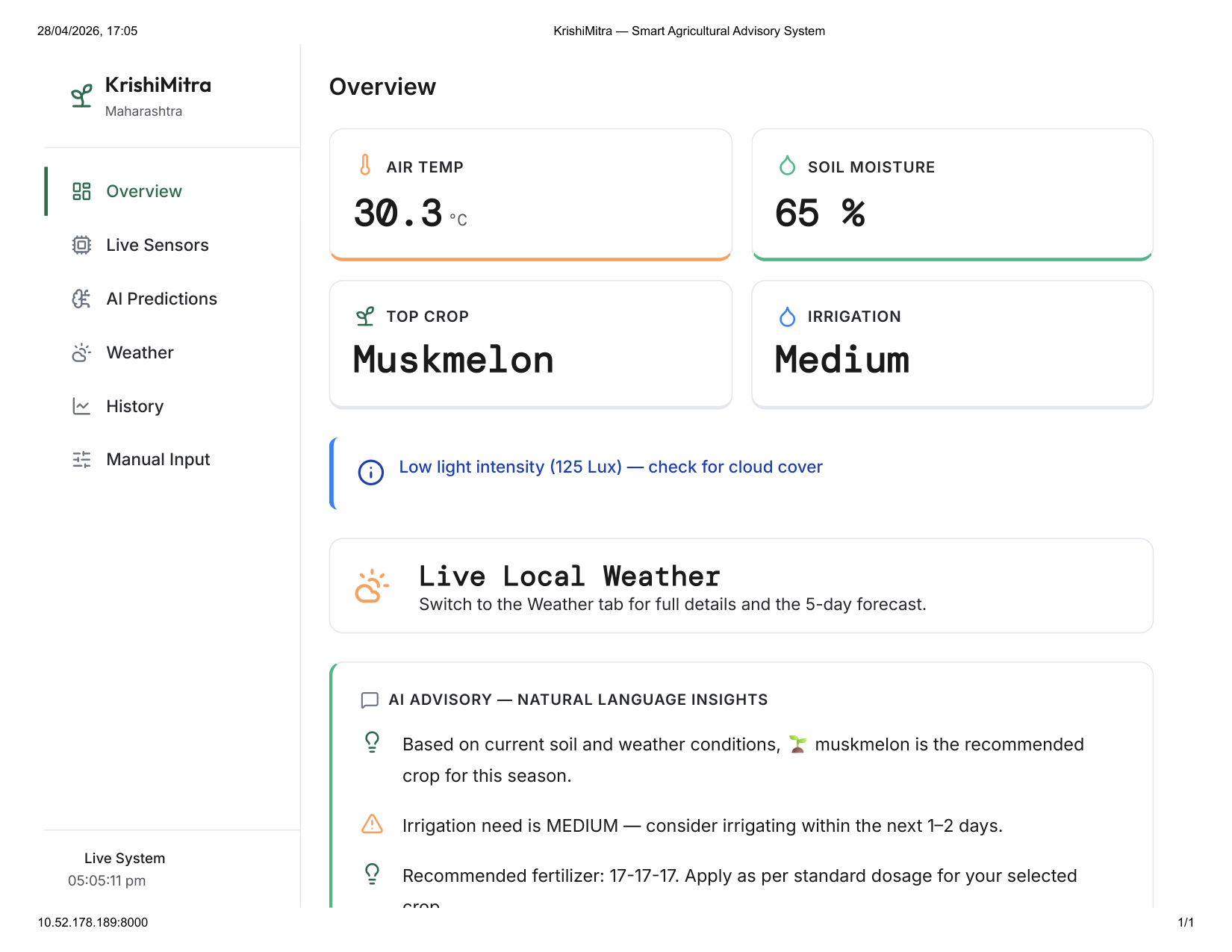Open AI Predictions section

click(x=172, y=299)
